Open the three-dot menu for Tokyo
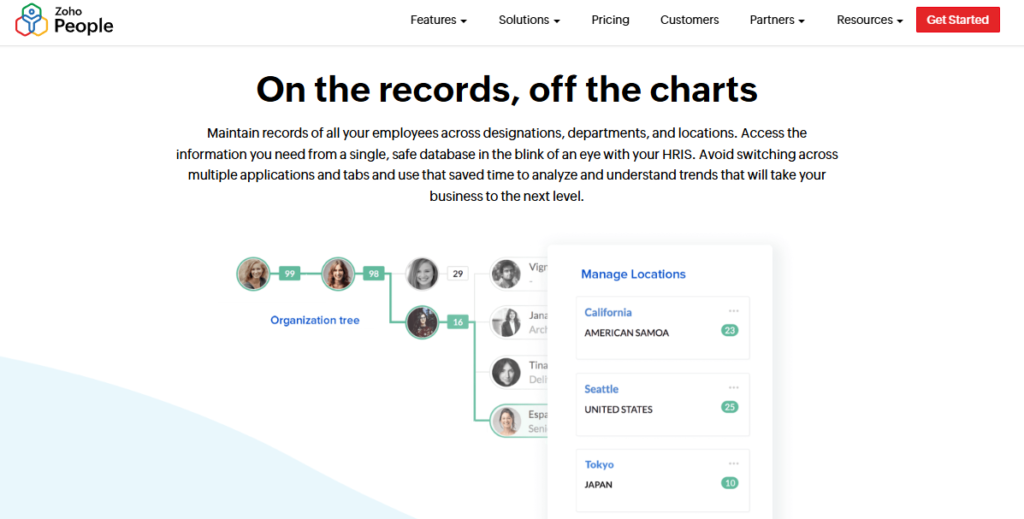Viewport: 1024px width, 519px height. (x=734, y=464)
